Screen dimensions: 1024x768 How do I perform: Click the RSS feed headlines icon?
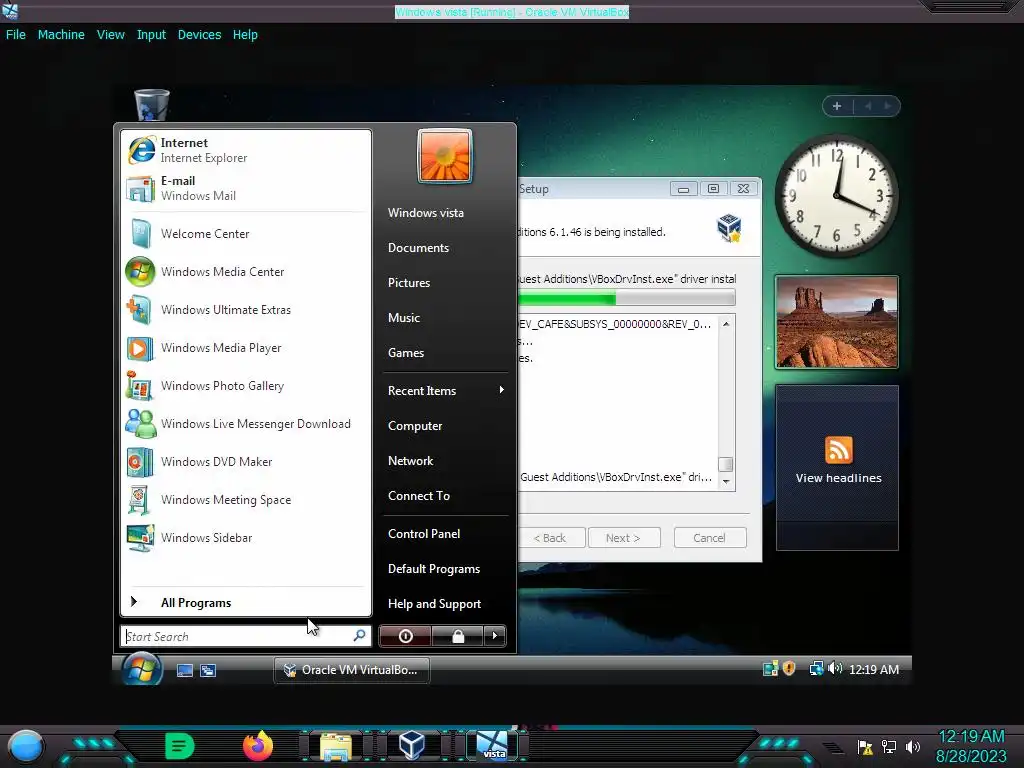pyautogui.click(x=839, y=450)
